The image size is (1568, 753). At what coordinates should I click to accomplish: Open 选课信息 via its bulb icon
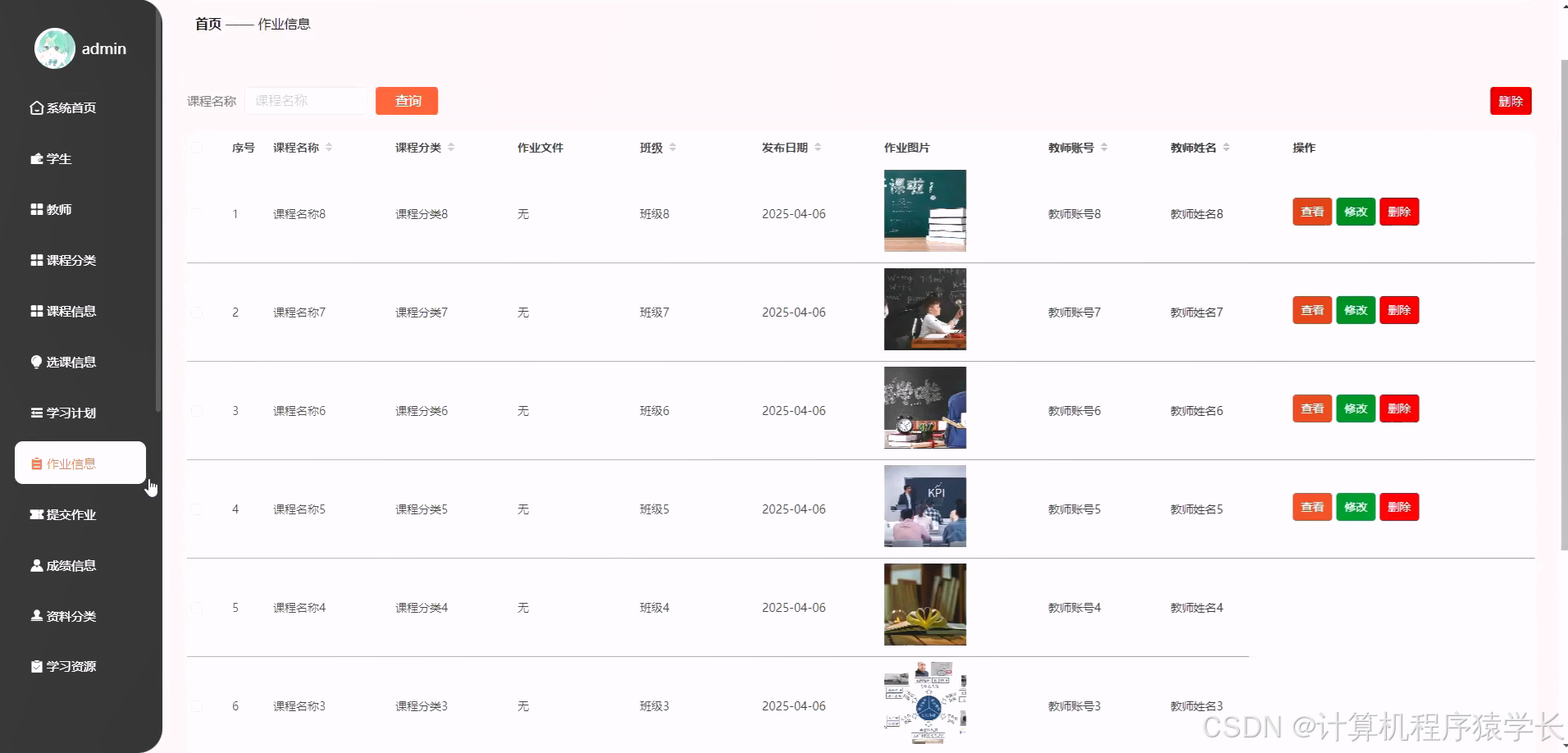click(x=36, y=362)
